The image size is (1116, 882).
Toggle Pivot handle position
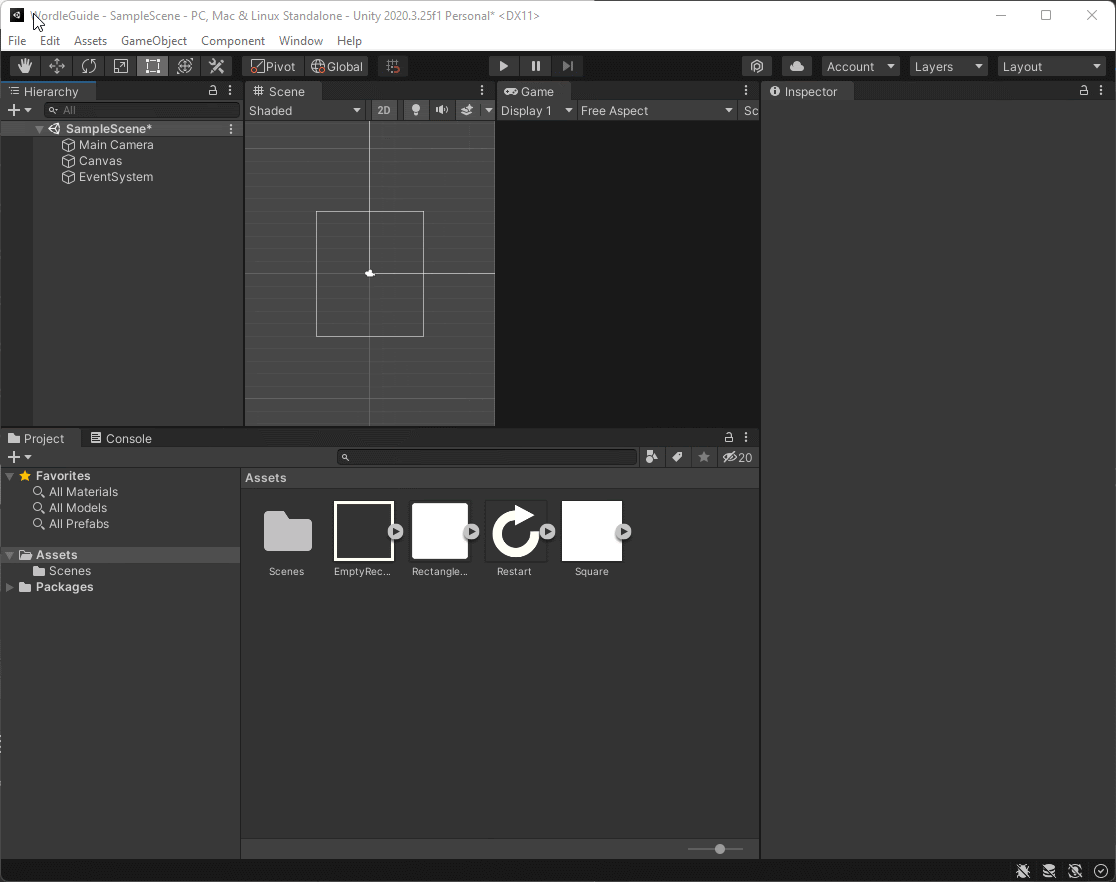tap(273, 66)
